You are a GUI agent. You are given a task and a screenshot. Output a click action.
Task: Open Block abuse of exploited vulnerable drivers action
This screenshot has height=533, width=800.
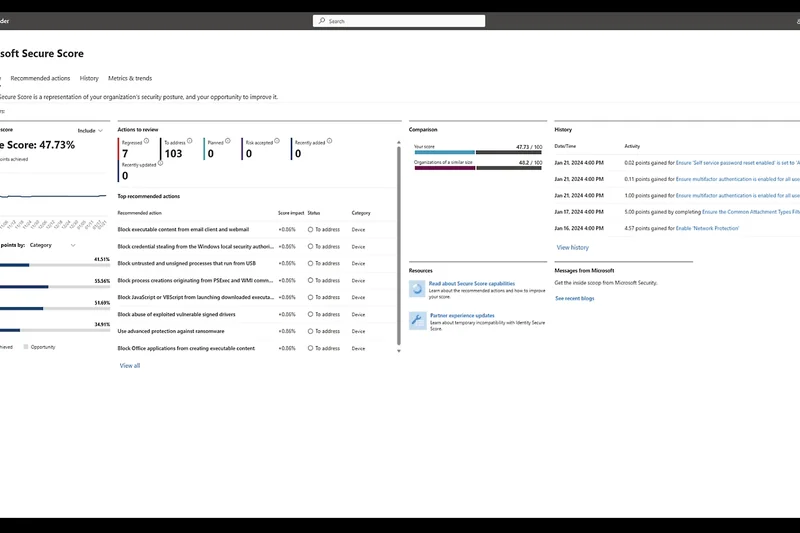pos(177,314)
